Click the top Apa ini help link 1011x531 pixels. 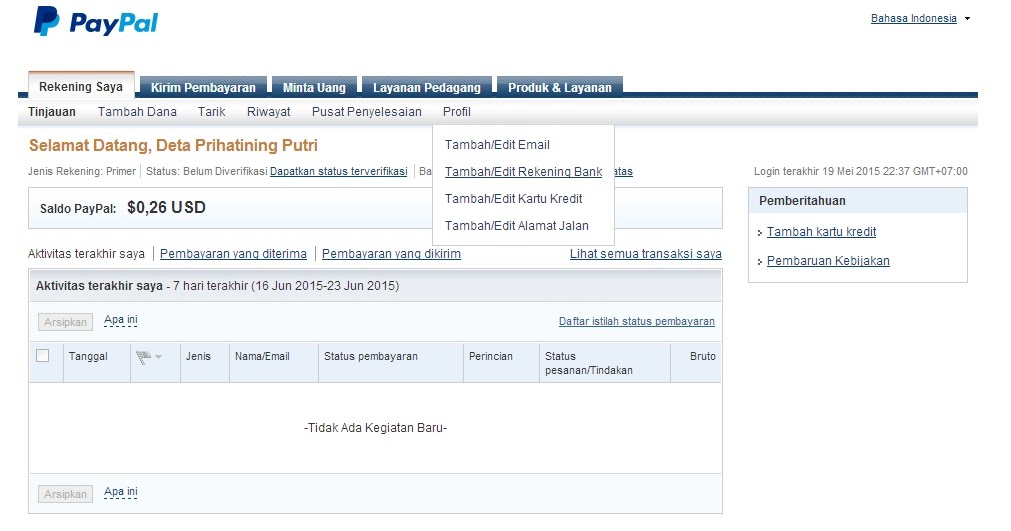(x=121, y=320)
